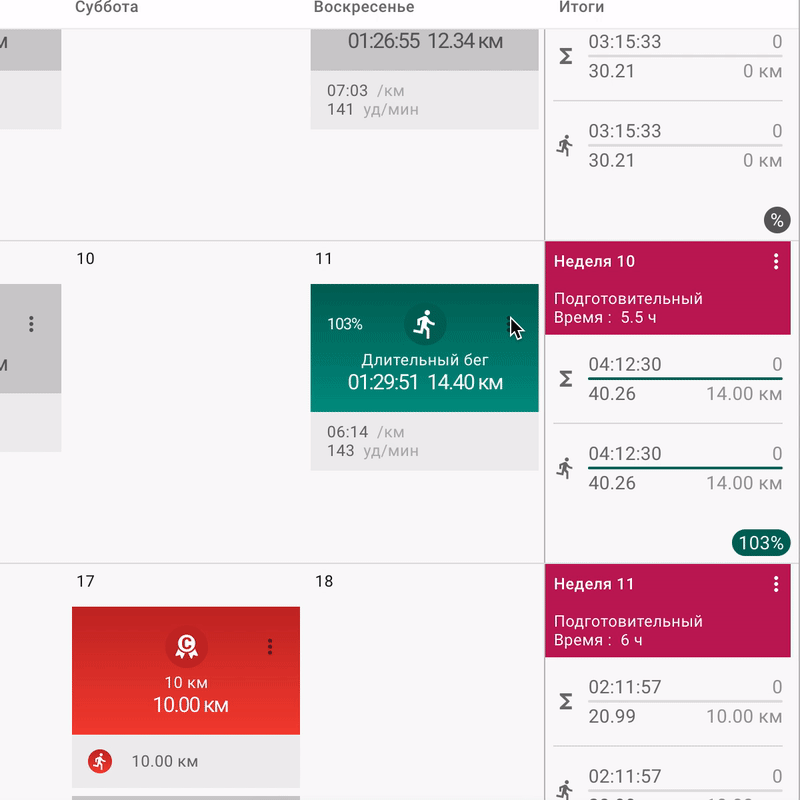Click the runner icon in the top week totals
This screenshot has width=800, height=800.
(x=565, y=146)
